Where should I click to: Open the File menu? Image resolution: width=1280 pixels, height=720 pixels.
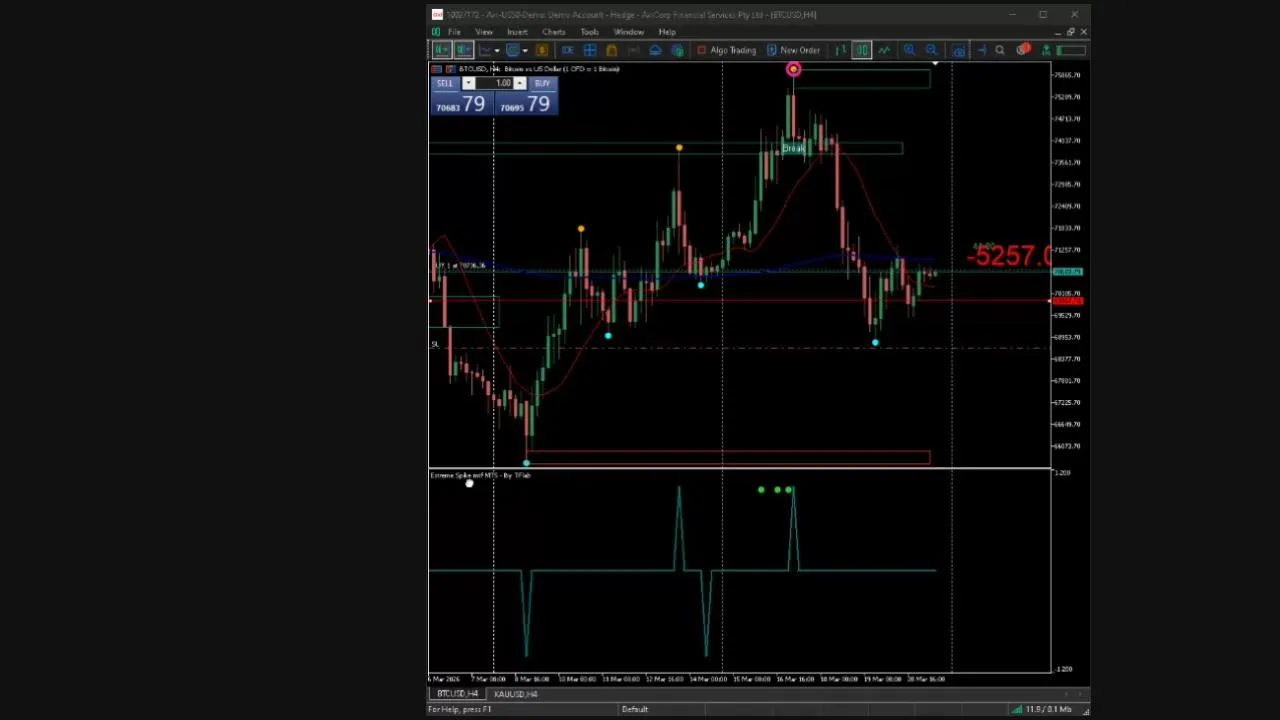pos(454,32)
